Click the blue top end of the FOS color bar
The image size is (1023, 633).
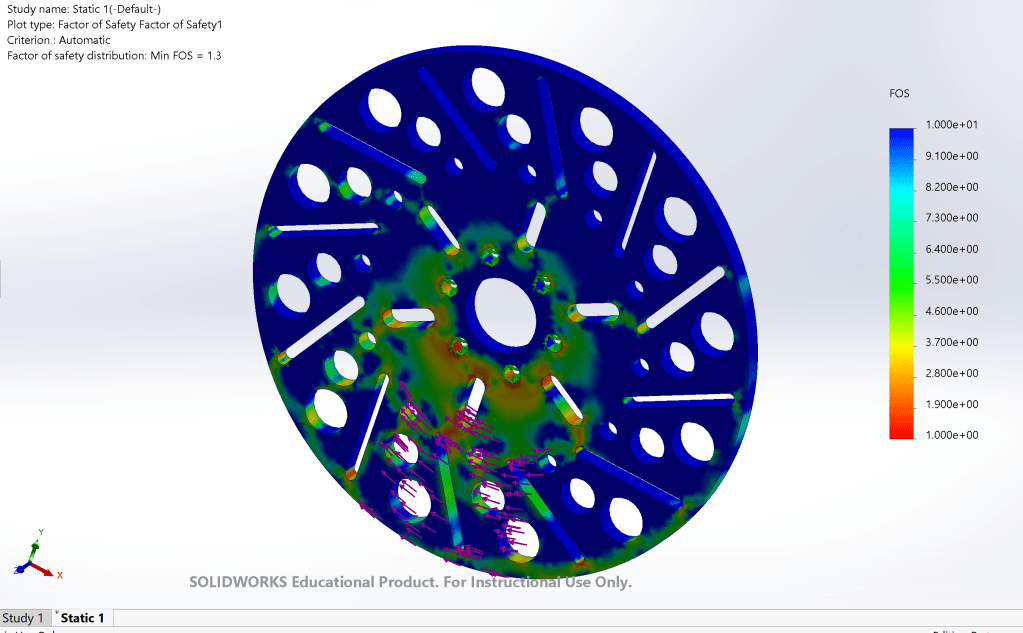tap(902, 135)
